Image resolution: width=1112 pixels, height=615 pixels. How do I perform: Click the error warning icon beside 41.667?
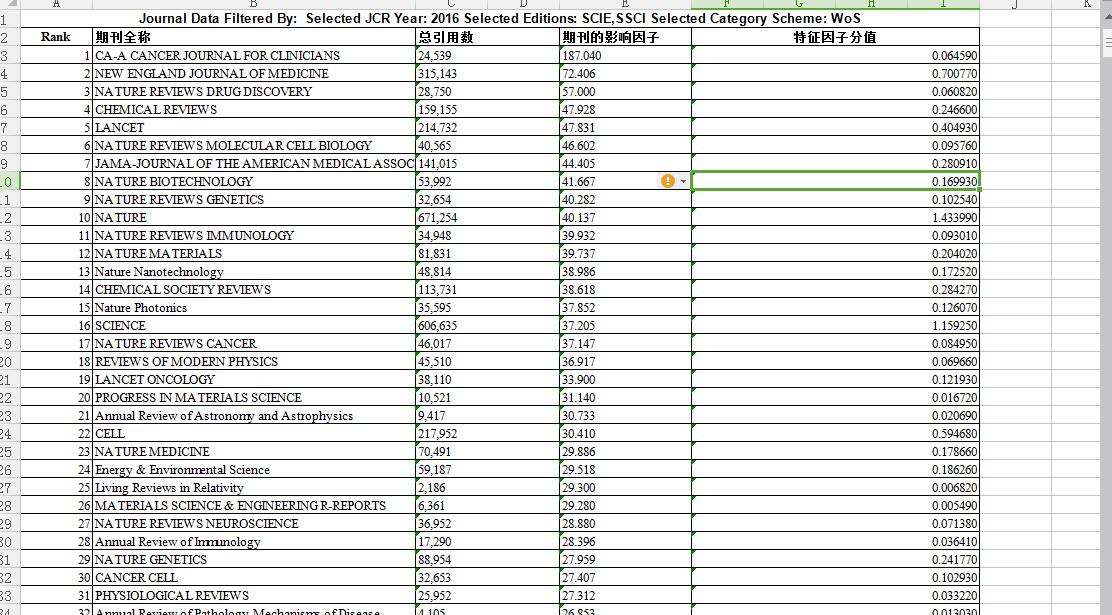pos(667,181)
